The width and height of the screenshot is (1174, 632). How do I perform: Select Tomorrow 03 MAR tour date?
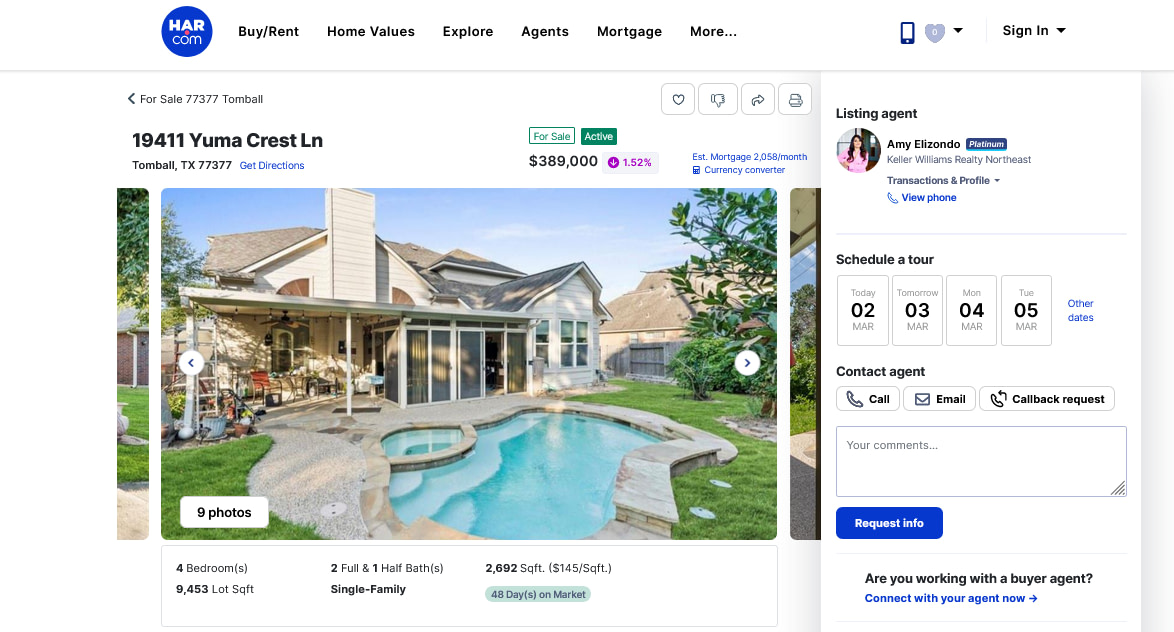[917, 310]
